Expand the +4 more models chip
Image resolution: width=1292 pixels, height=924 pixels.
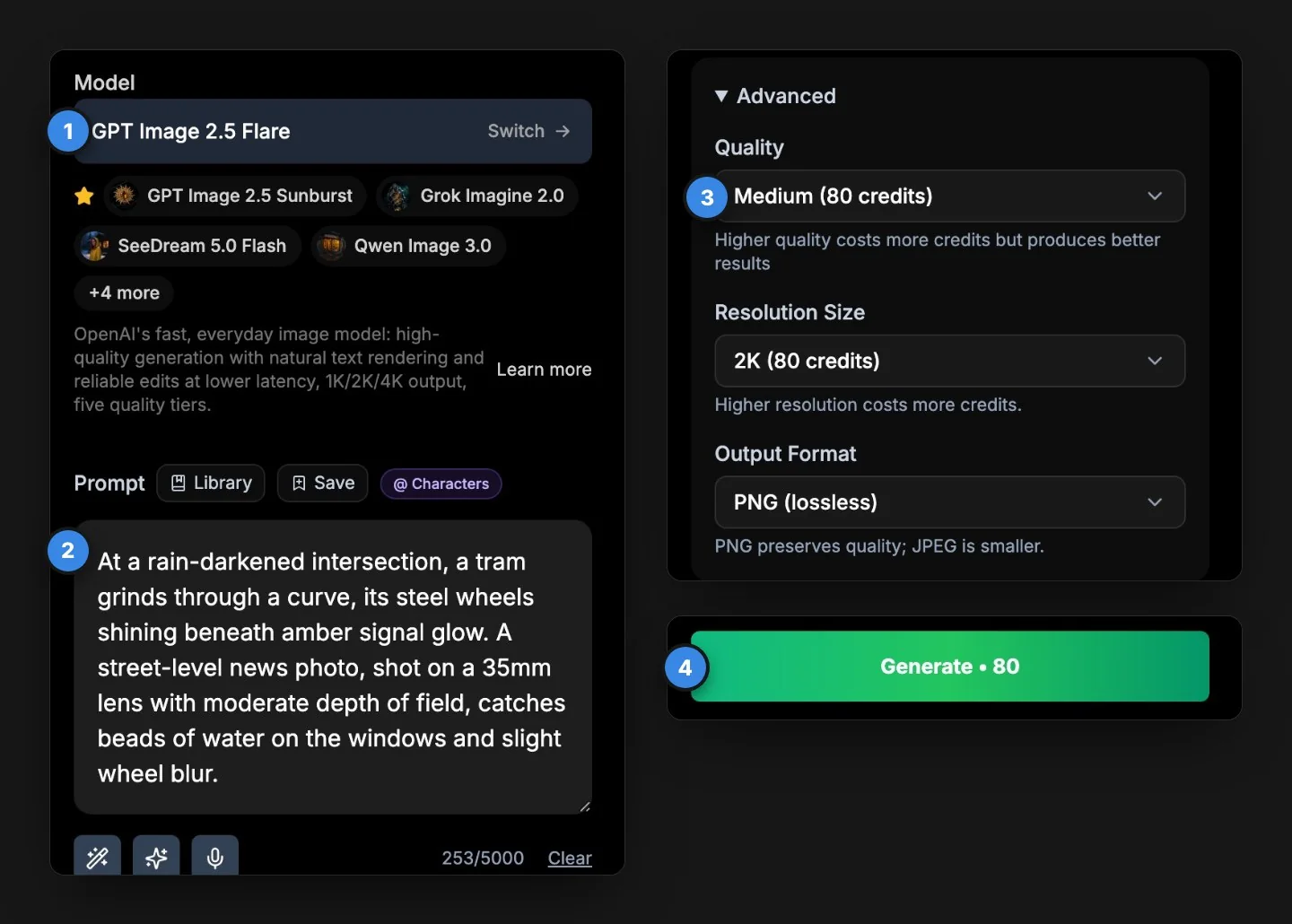click(x=124, y=292)
